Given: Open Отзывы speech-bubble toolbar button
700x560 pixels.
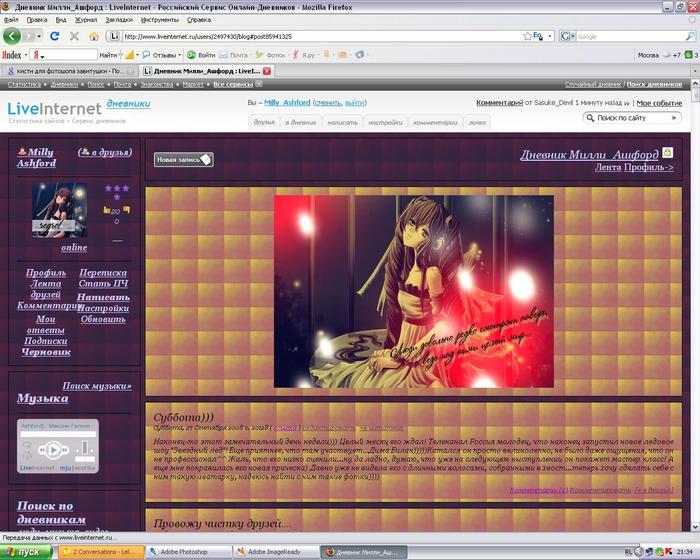Looking at the screenshot, I should point(159,55).
